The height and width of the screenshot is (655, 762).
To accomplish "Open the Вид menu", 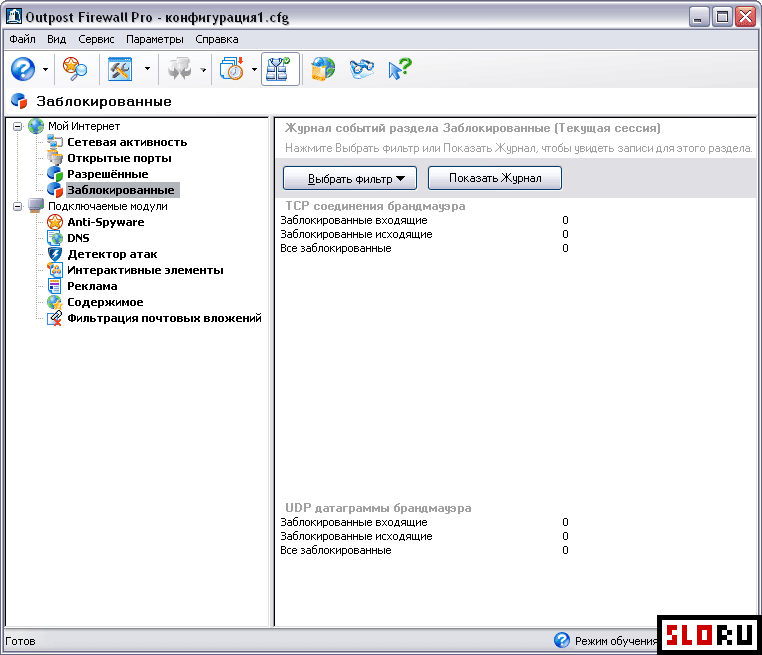I will [x=56, y=39].
